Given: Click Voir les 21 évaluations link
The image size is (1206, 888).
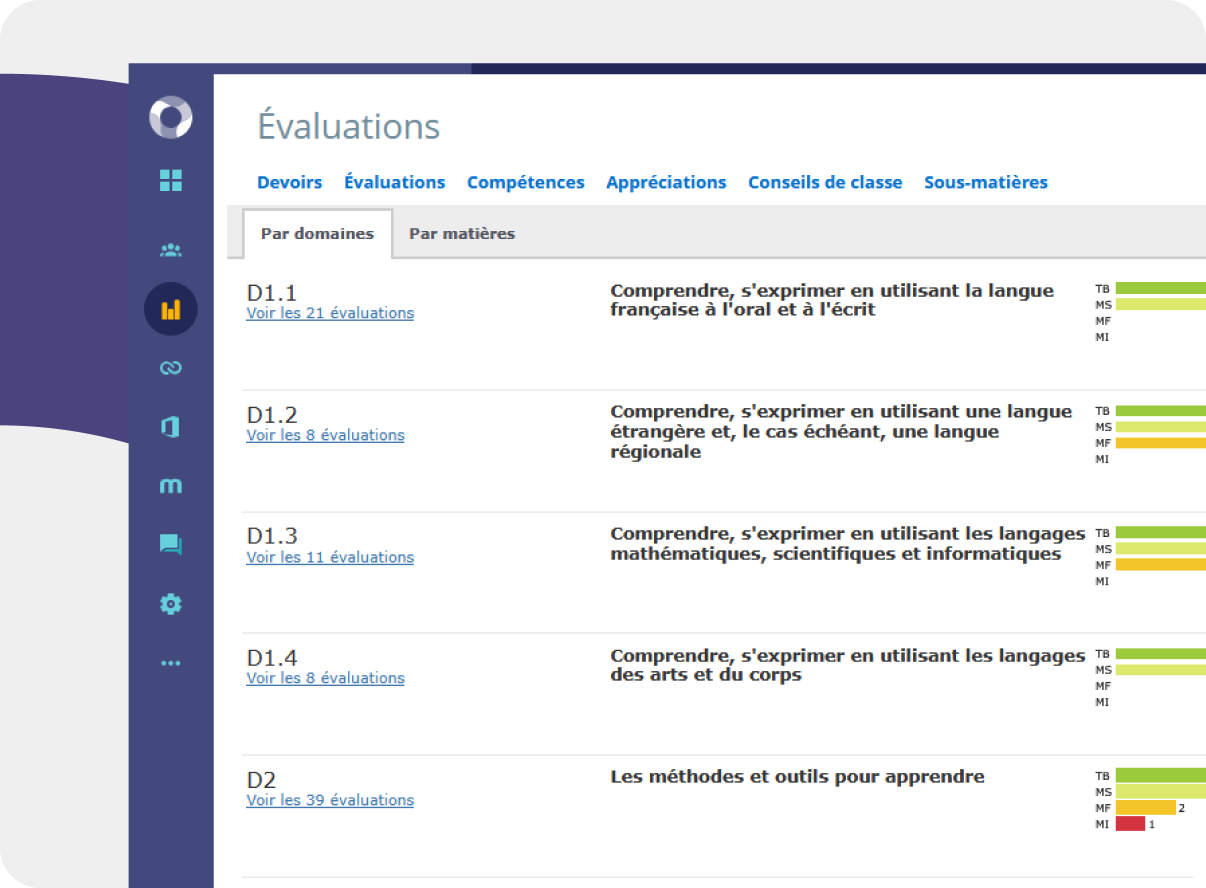Looking at the screenshot, I should 330,313.
